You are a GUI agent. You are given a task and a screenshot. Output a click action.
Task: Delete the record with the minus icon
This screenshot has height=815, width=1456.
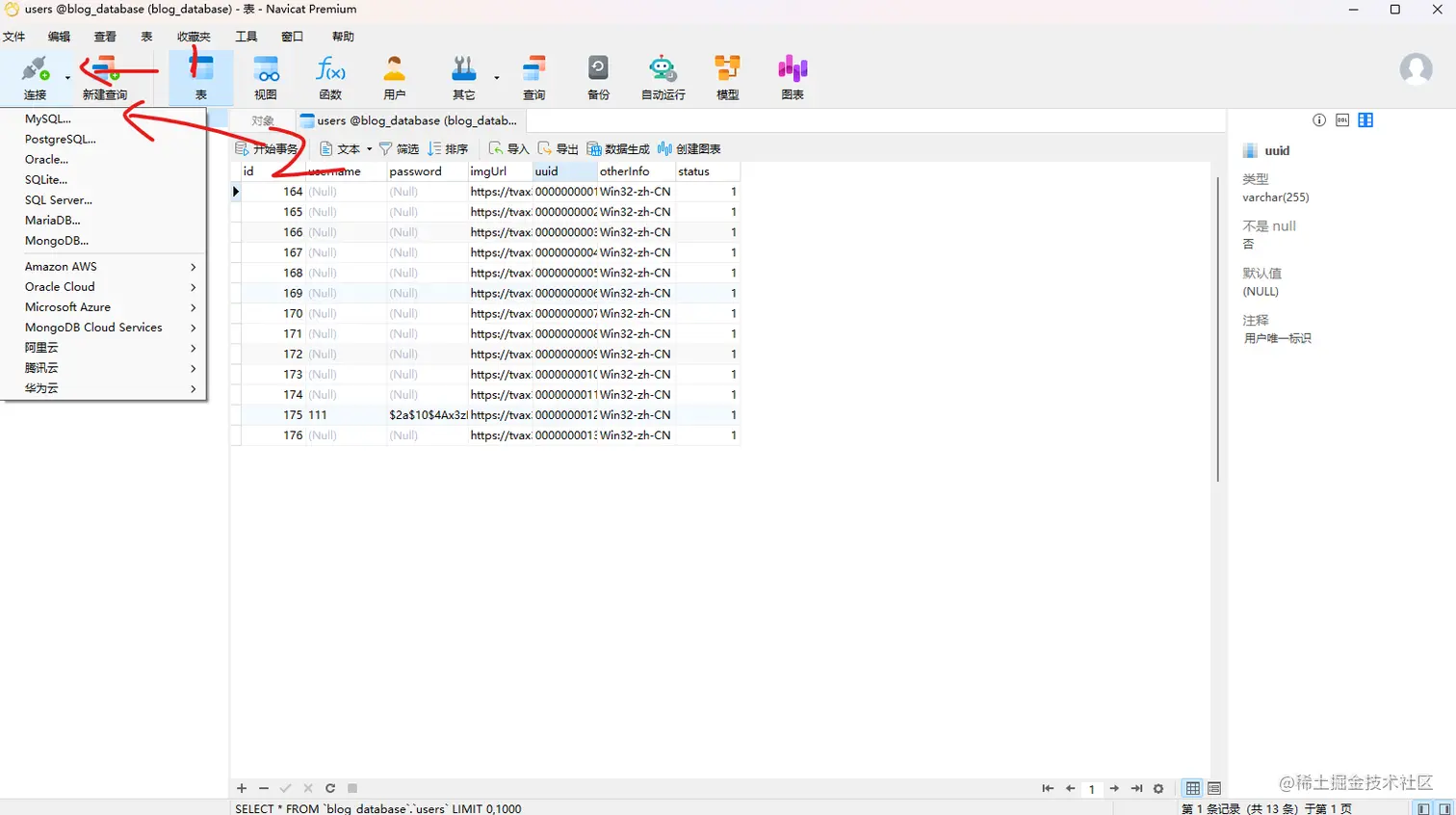[x=264, y=788]
